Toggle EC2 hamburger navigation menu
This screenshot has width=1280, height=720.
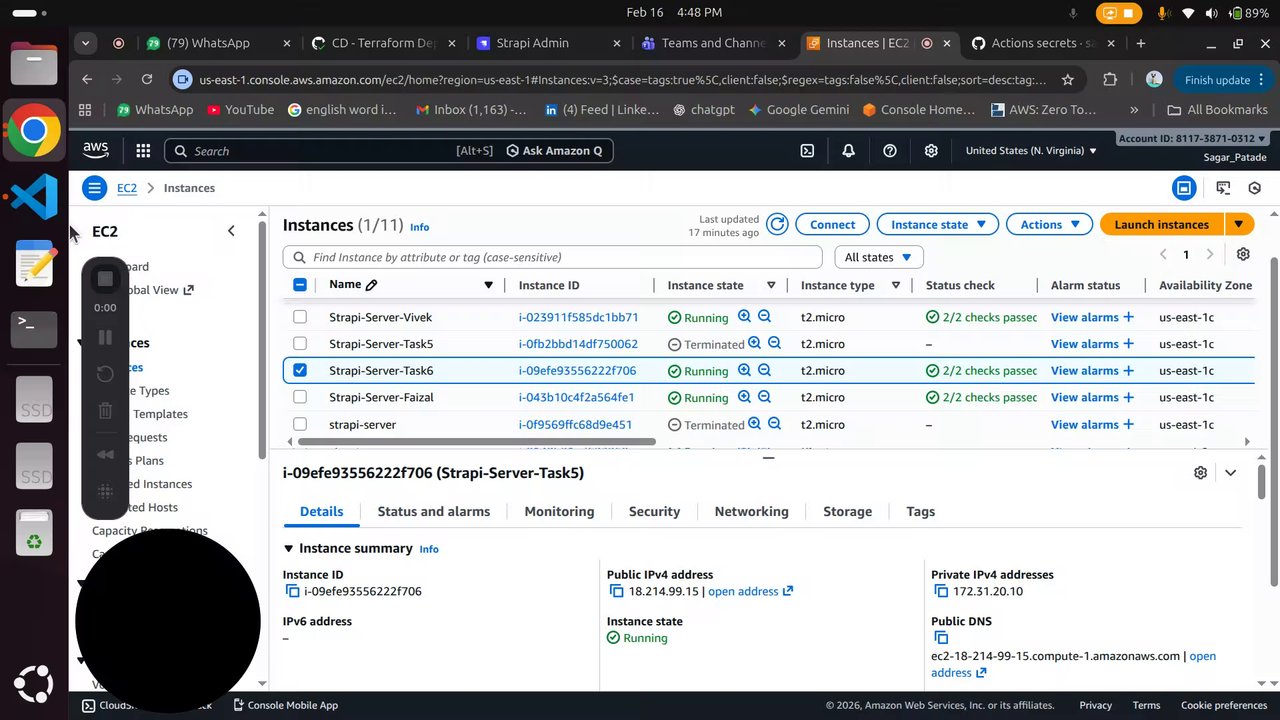click(x=94, y=188)
